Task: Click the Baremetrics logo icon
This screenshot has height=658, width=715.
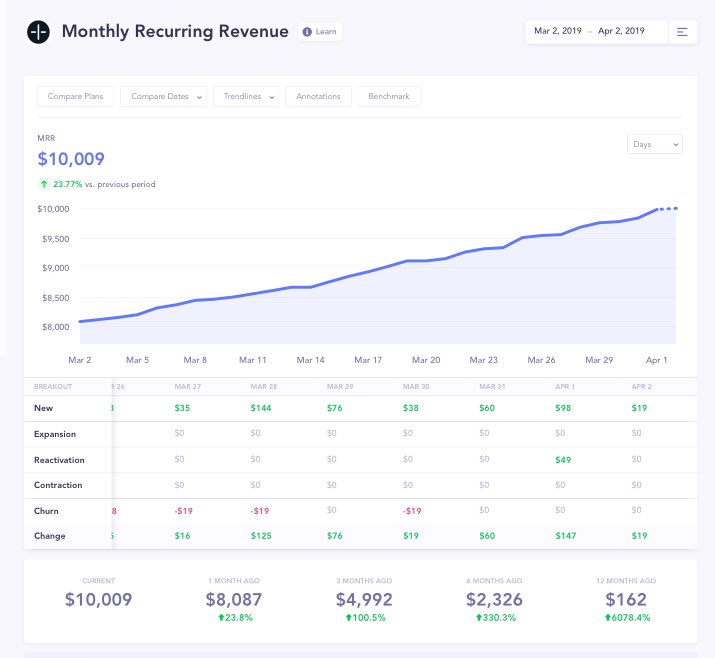Action: 38,31
